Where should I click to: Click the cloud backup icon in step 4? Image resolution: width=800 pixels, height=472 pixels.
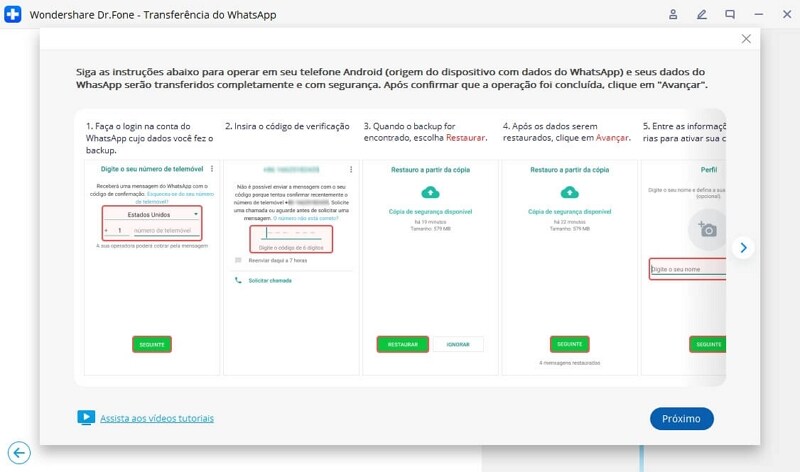[570, 192]
